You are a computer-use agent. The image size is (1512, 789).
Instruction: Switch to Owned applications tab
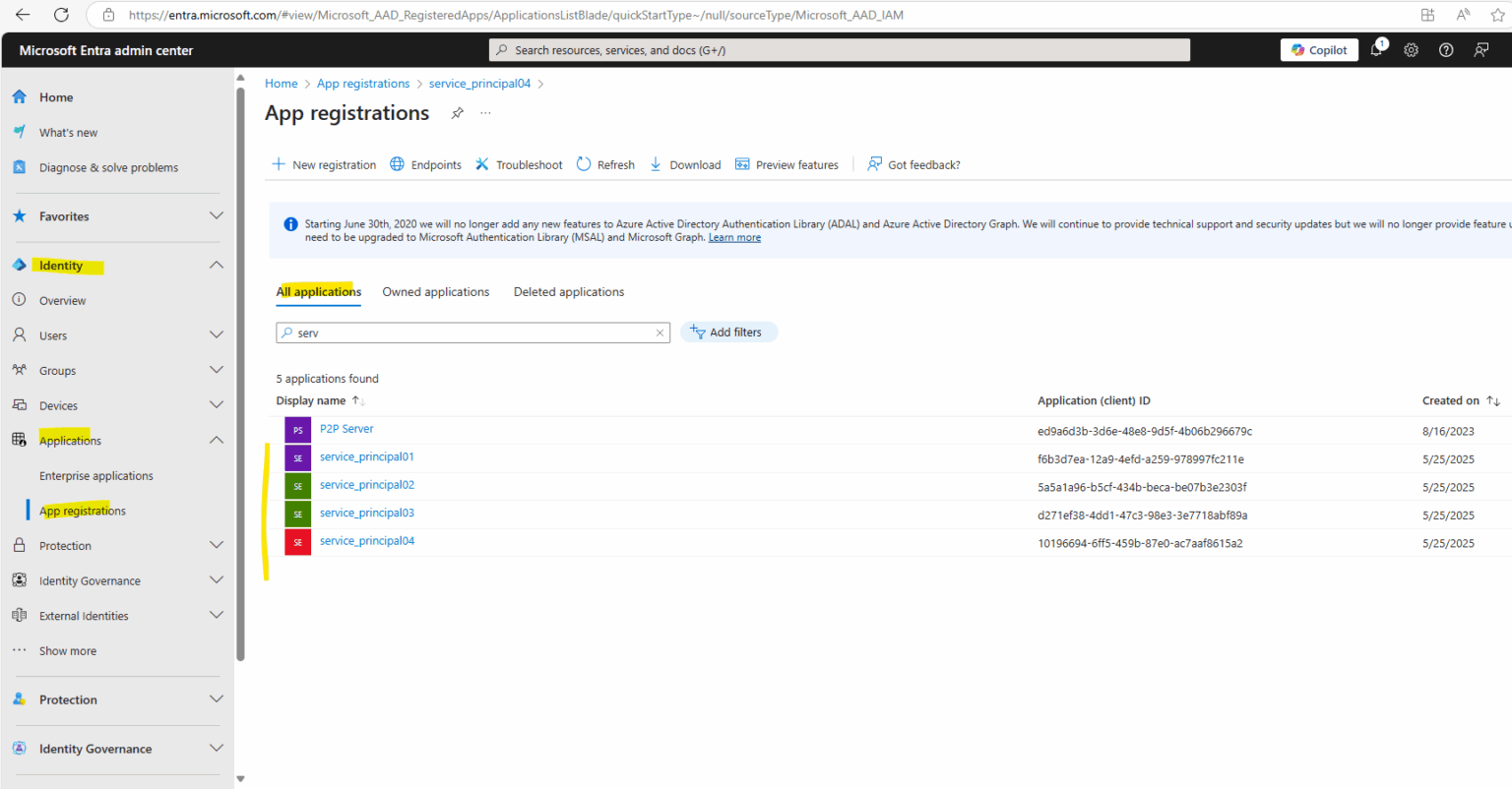click(436, 291)
